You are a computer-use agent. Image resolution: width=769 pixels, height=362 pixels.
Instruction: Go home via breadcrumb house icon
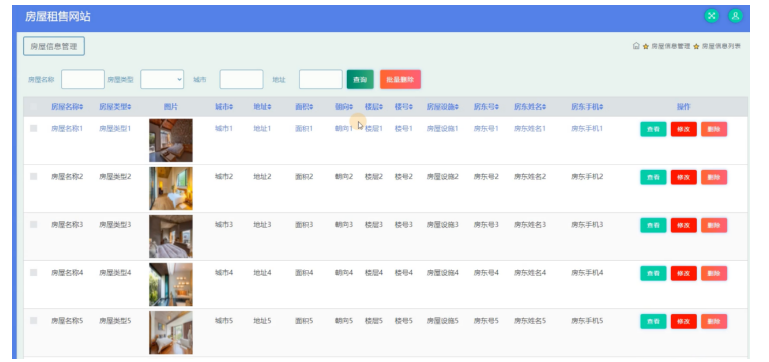coord(636,46)
